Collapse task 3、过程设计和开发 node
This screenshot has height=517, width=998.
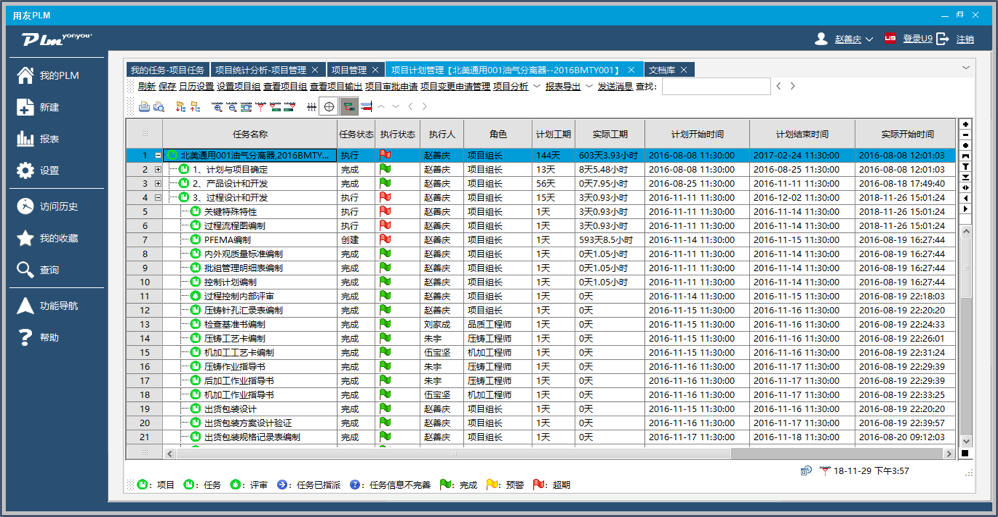click(158, 198)
